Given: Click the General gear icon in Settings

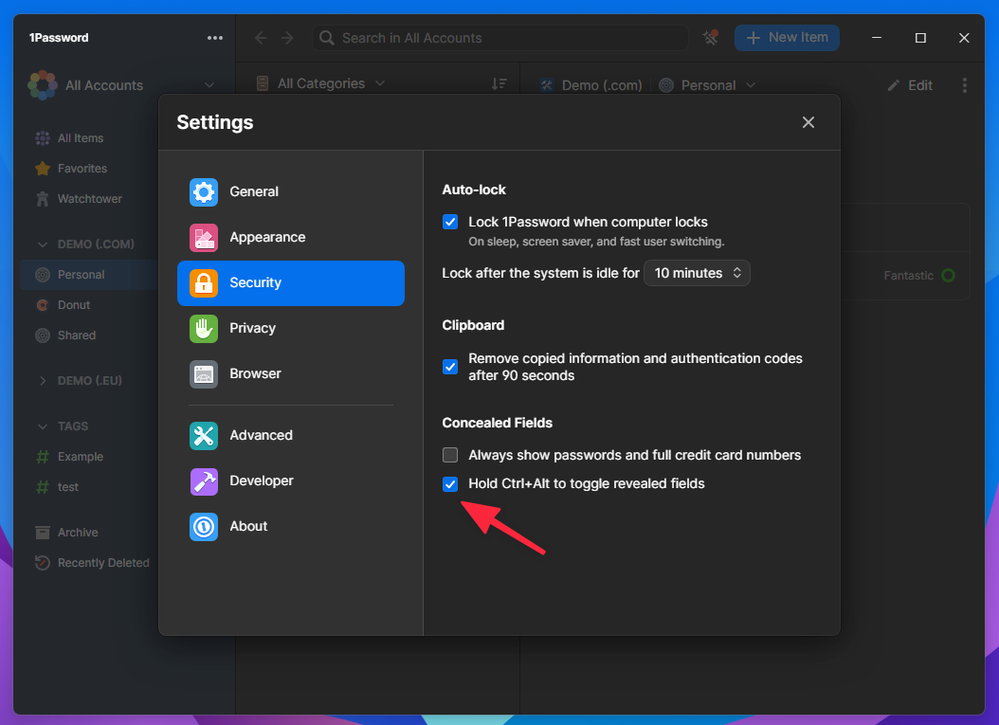Looking at the screenshot, I should click(x=204, y=192).
